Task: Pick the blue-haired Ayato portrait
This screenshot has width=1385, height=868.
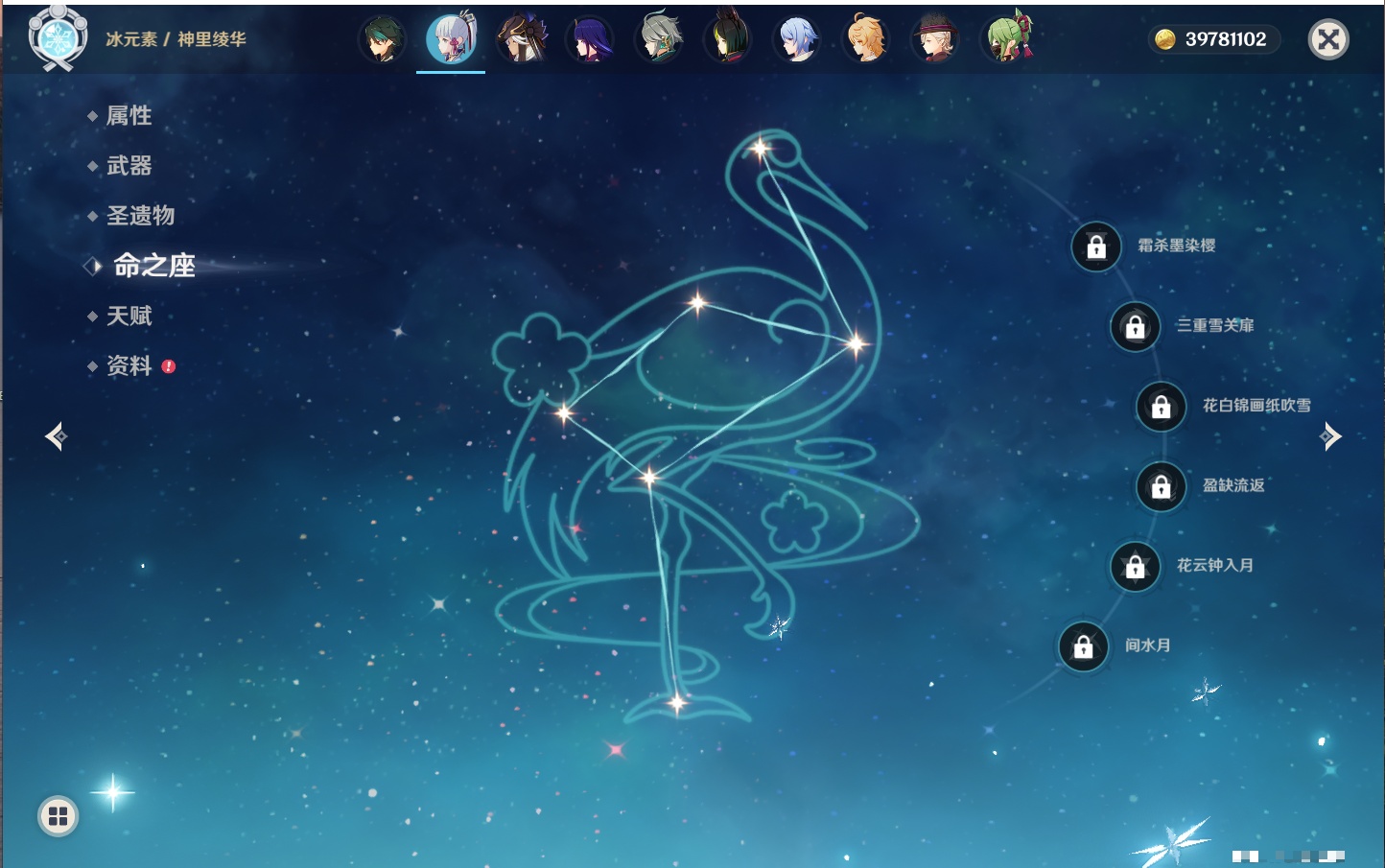Action: point(797,40)
